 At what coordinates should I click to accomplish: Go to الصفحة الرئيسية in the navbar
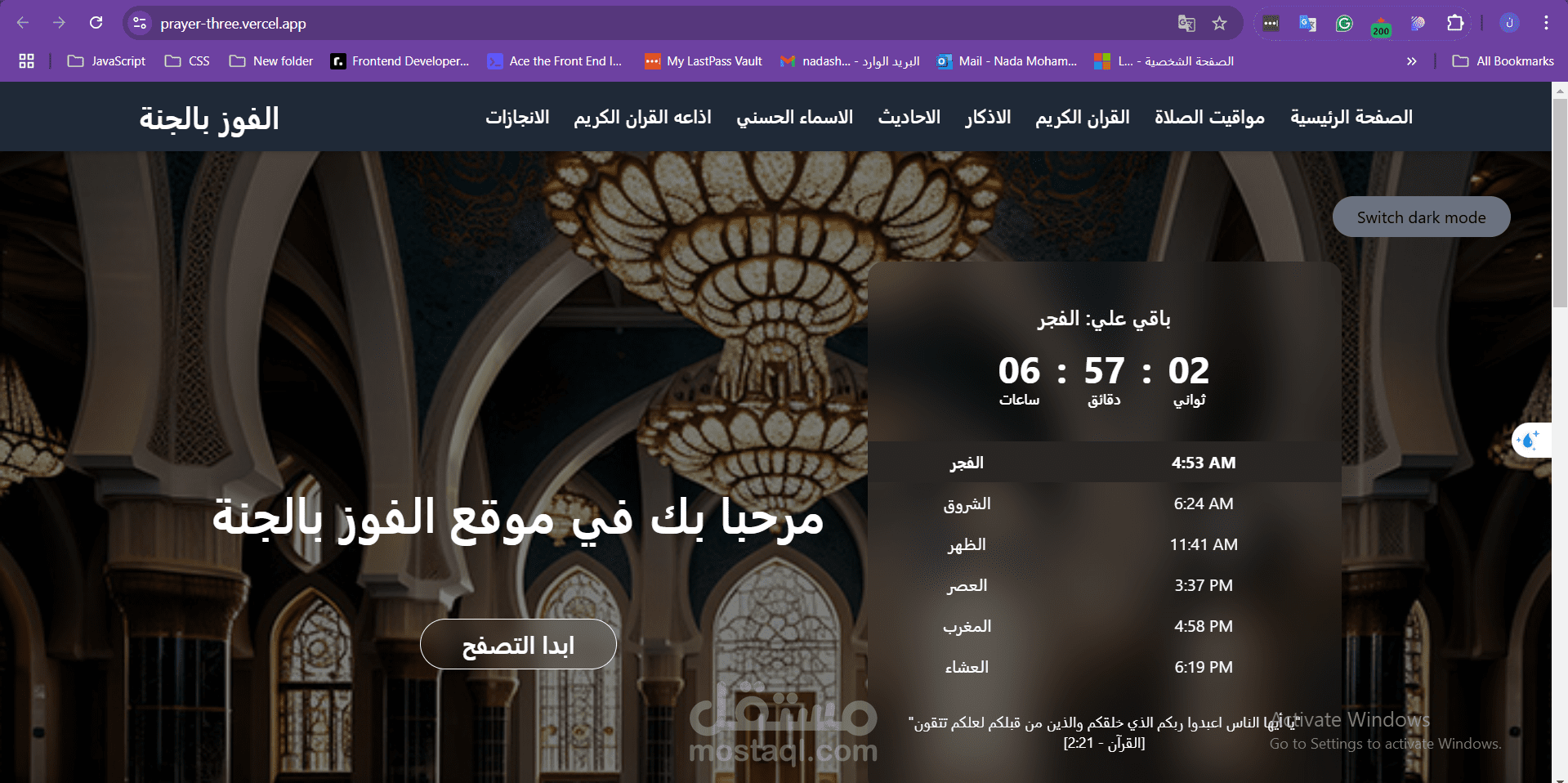tap(1351, 117)
